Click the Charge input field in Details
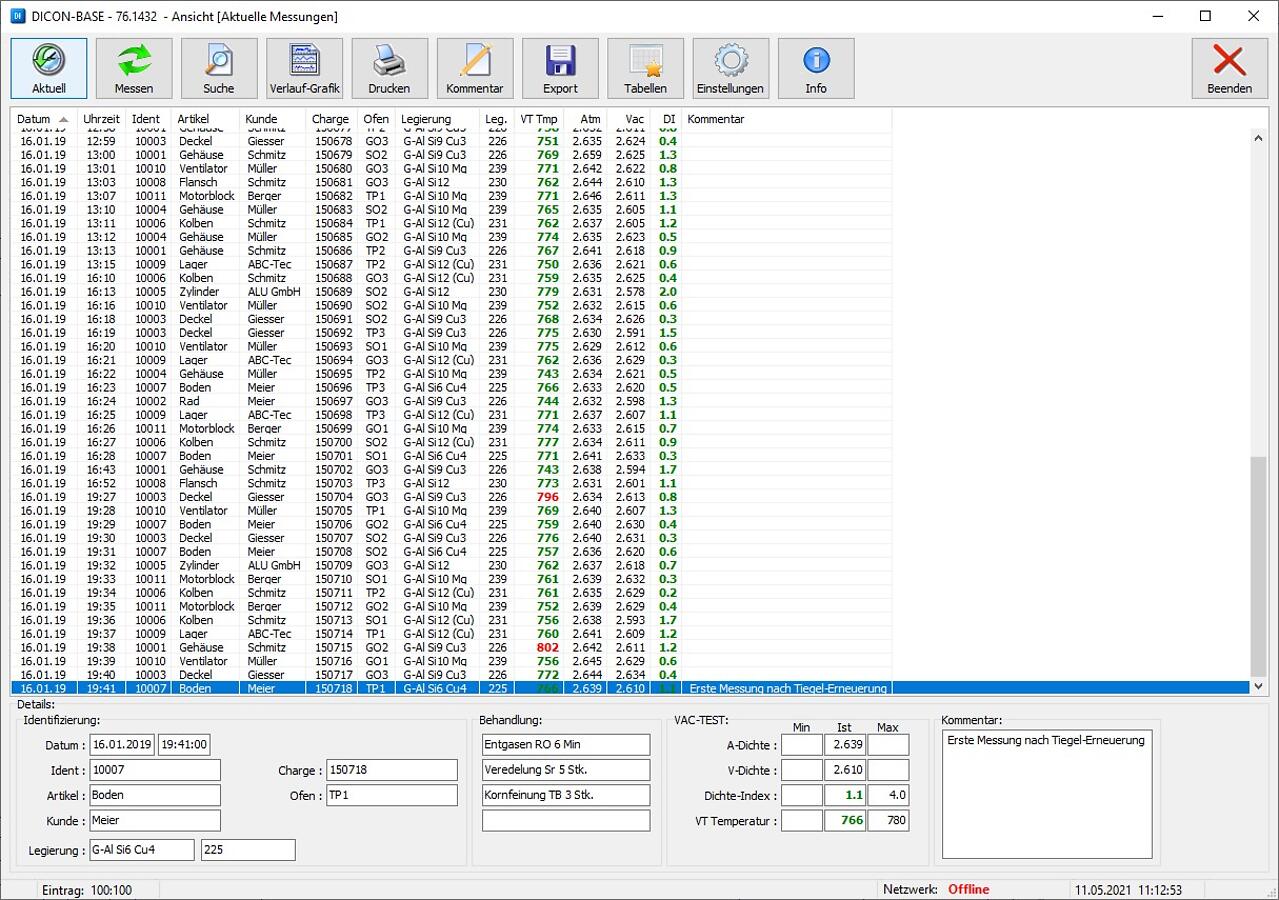This screenshot has height=900, width=1279. point(391,770)
